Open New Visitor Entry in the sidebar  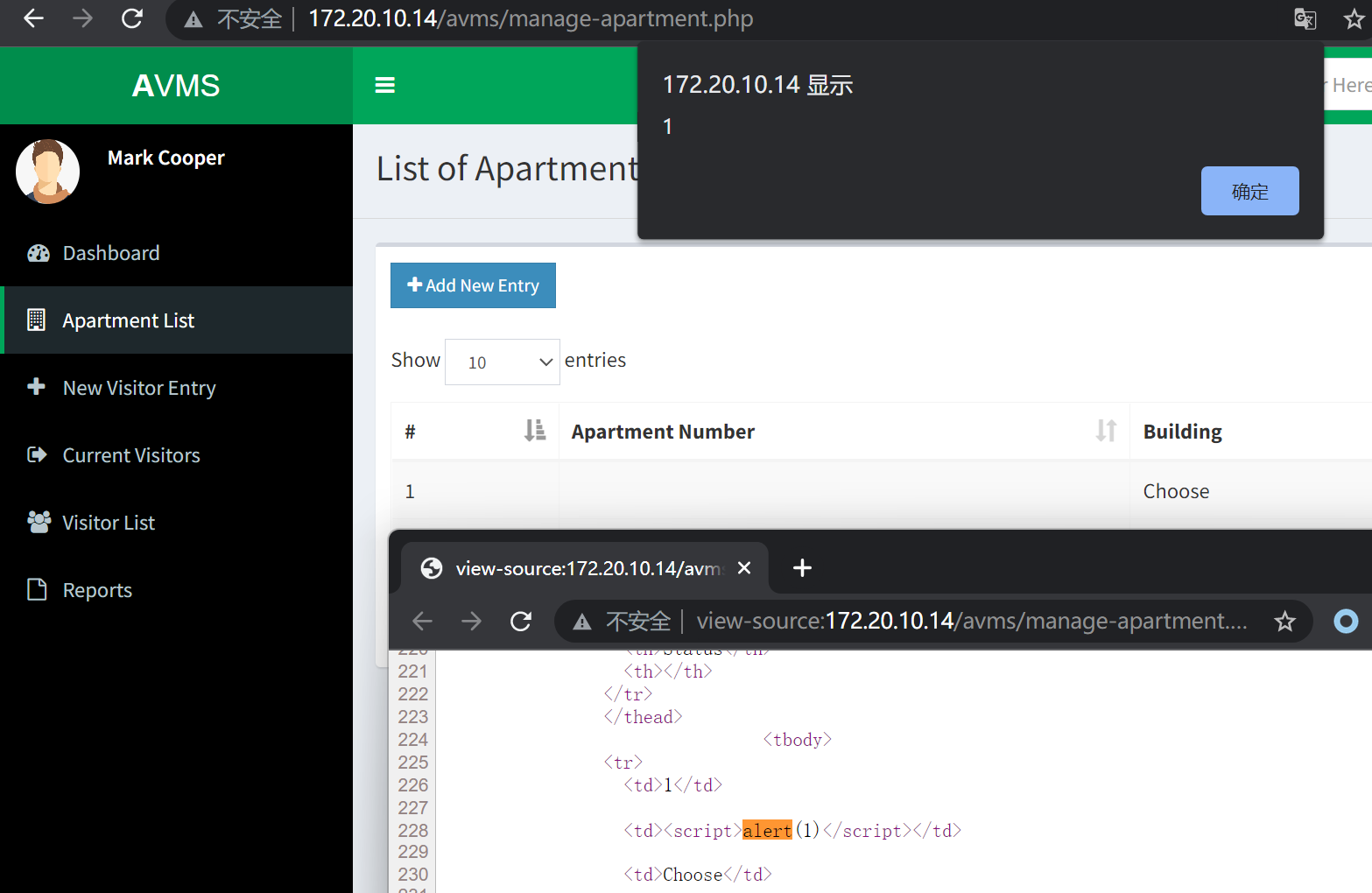point(176,388)
